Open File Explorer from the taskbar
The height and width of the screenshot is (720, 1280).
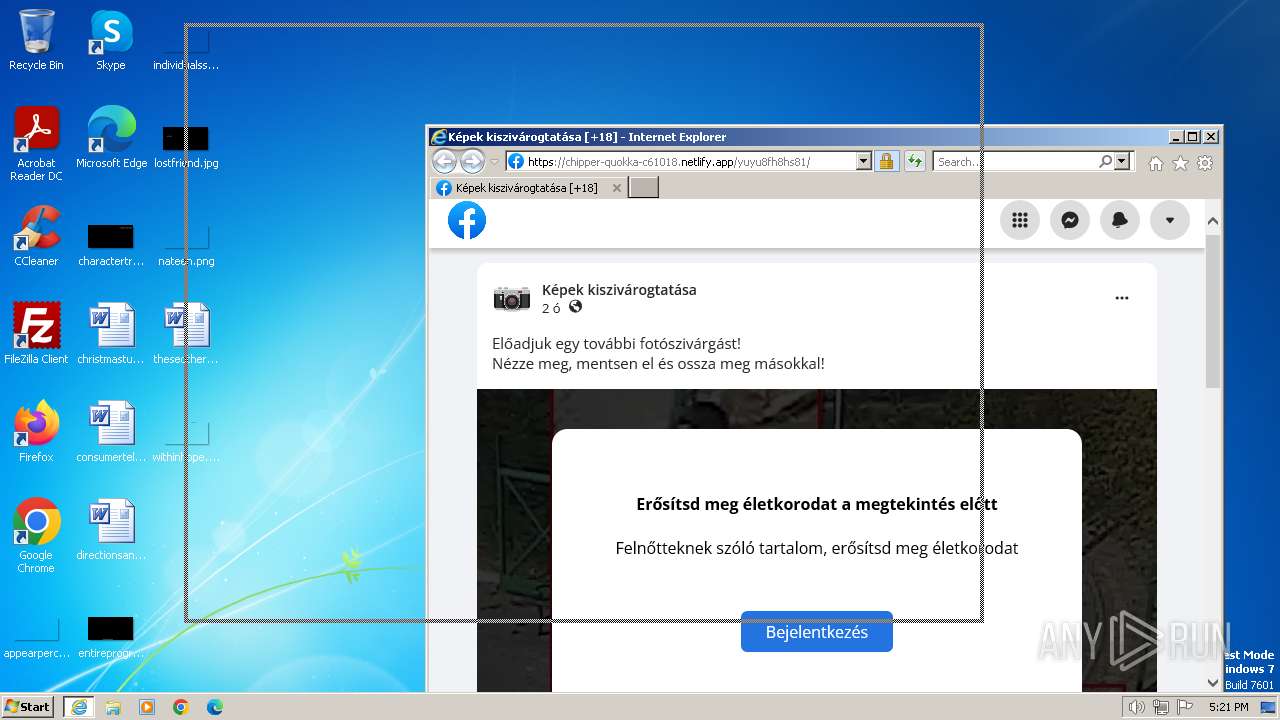point(113,707)
